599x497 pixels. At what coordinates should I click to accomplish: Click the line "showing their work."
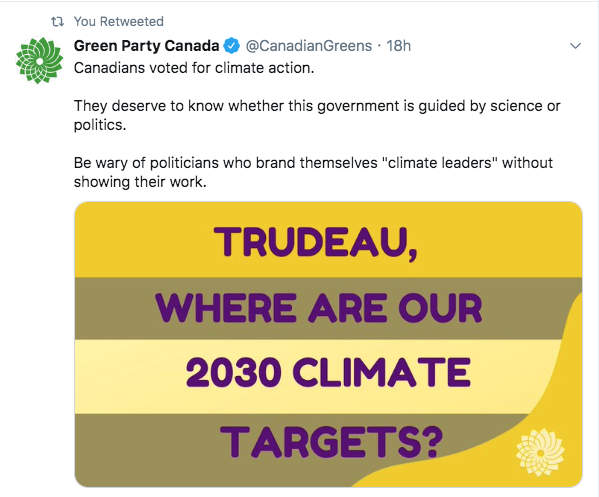point(140,182)
